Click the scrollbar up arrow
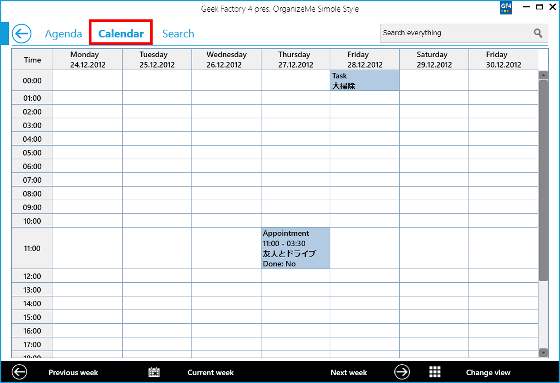 tap(543, 75)
